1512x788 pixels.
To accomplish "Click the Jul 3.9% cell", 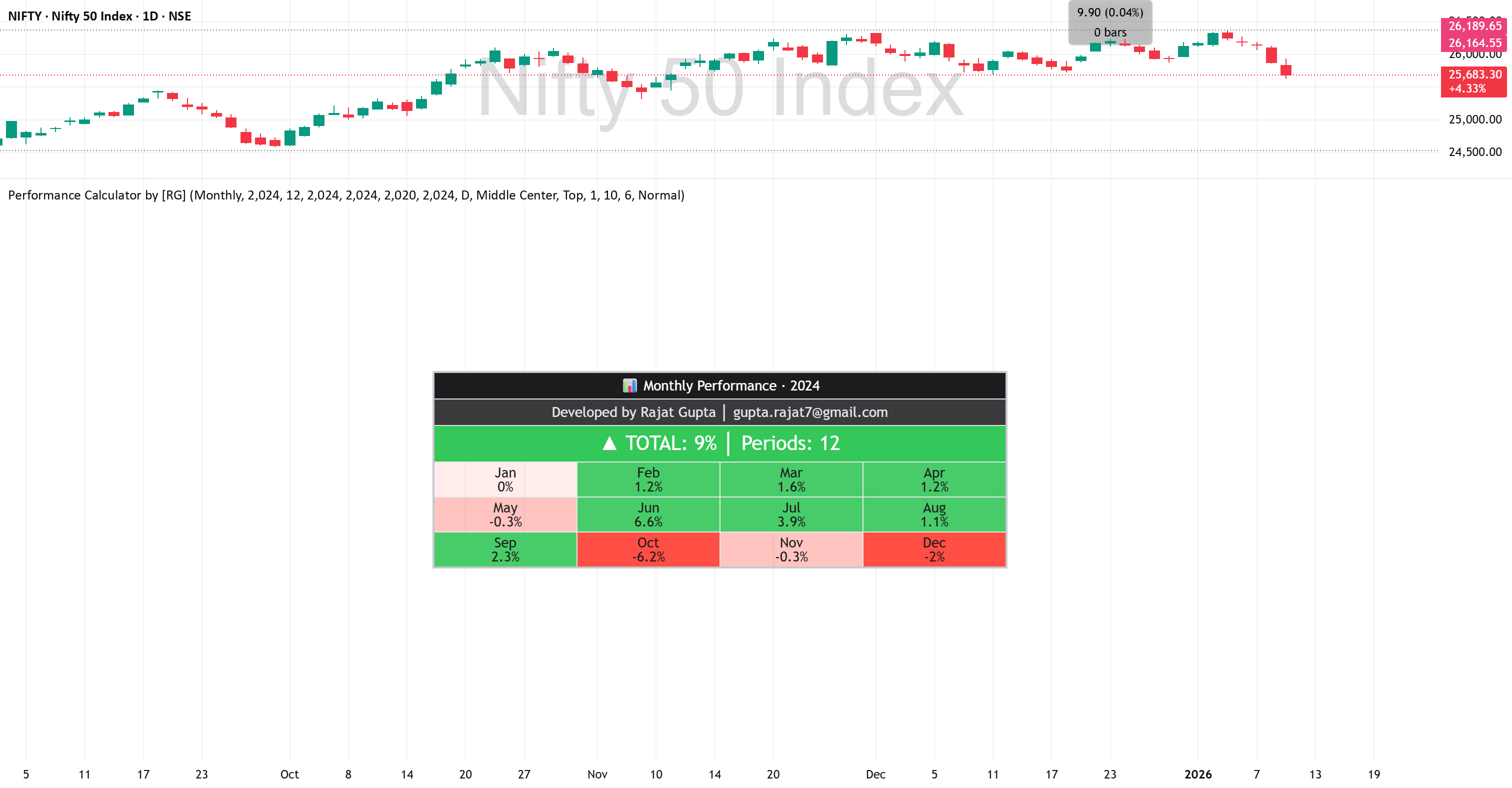I will [x=791, y=514].
